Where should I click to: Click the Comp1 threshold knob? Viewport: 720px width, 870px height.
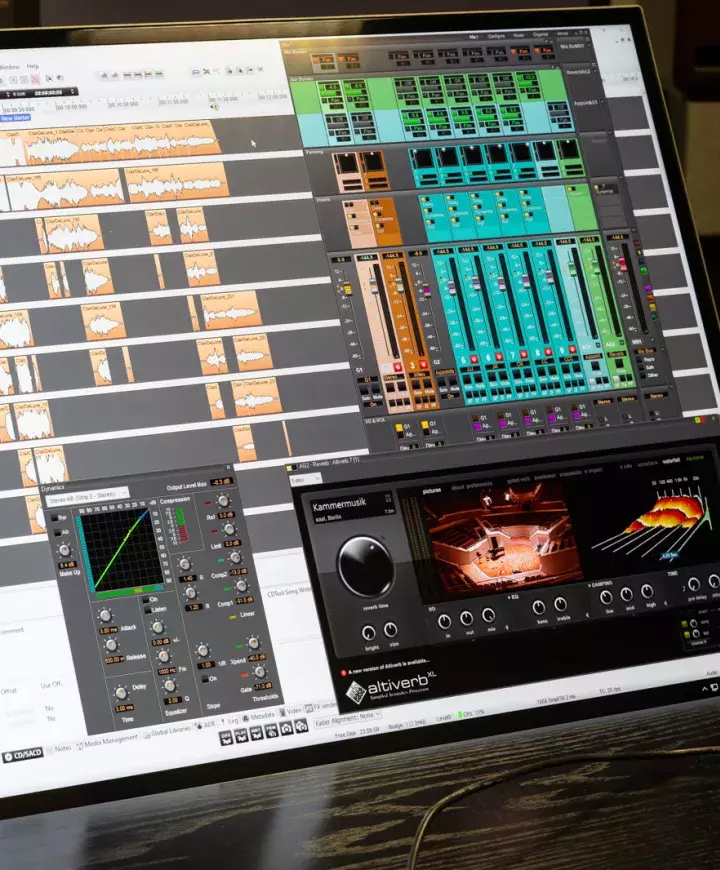pos(241,585)
